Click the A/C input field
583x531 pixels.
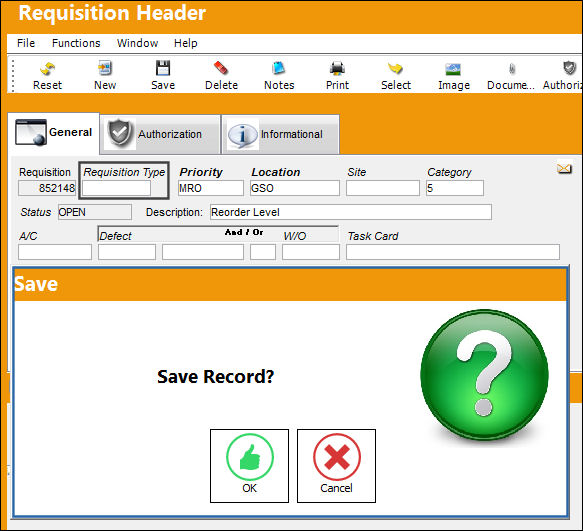(x=55, y=252)
